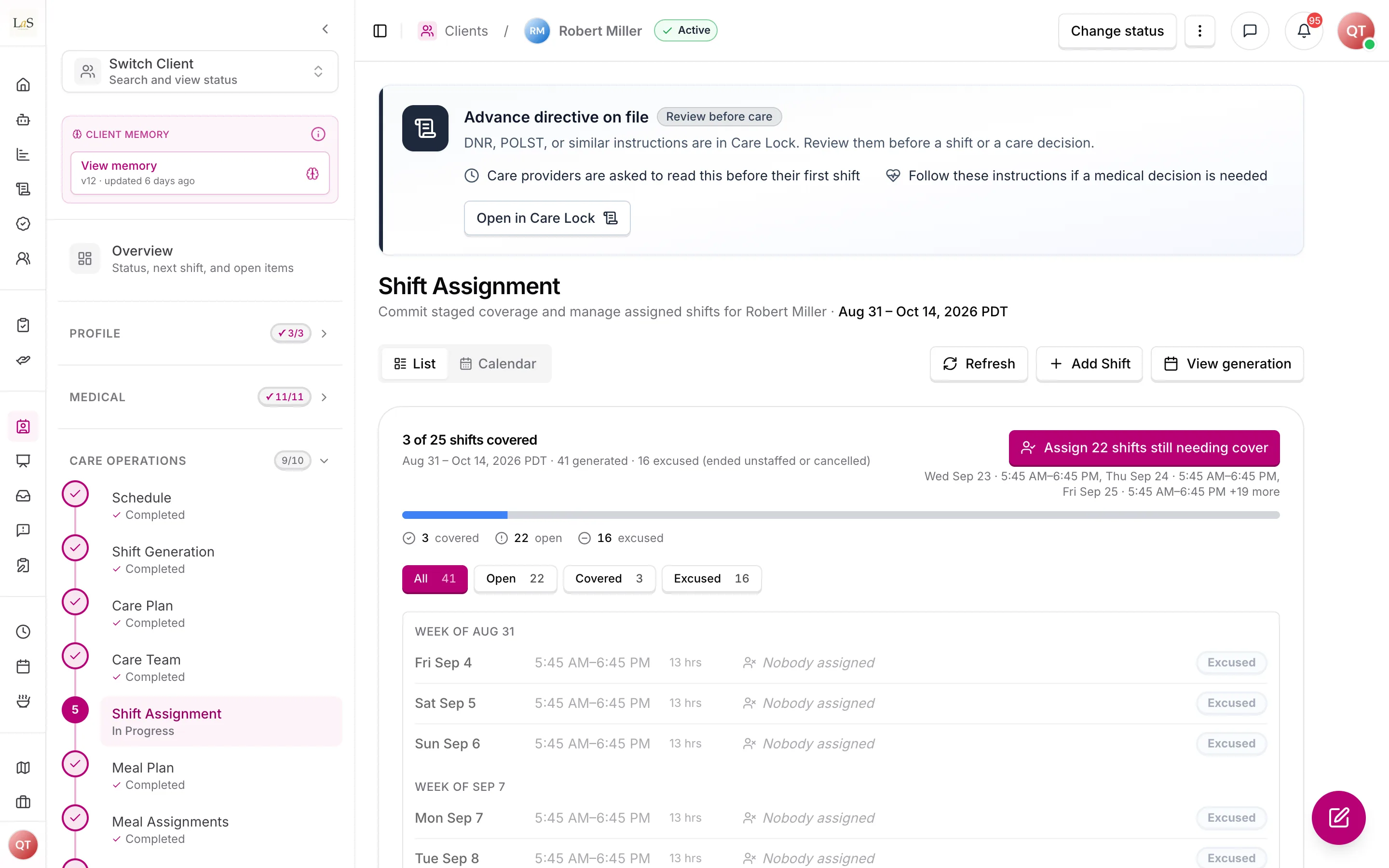Open the scroll document icon in left rail

pos(23,189)
